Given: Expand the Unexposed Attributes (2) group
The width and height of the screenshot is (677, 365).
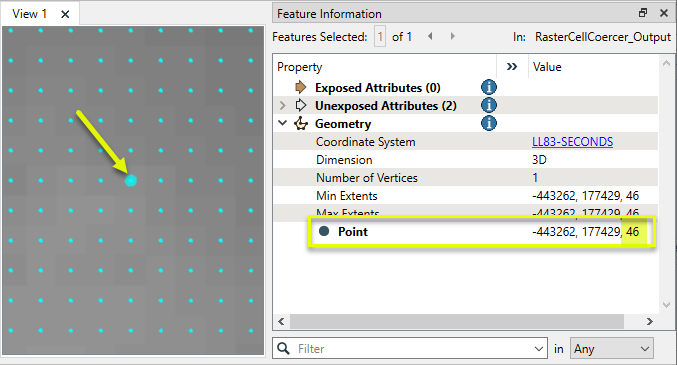Looking at the screenshot, I should [x=282, y=105].
